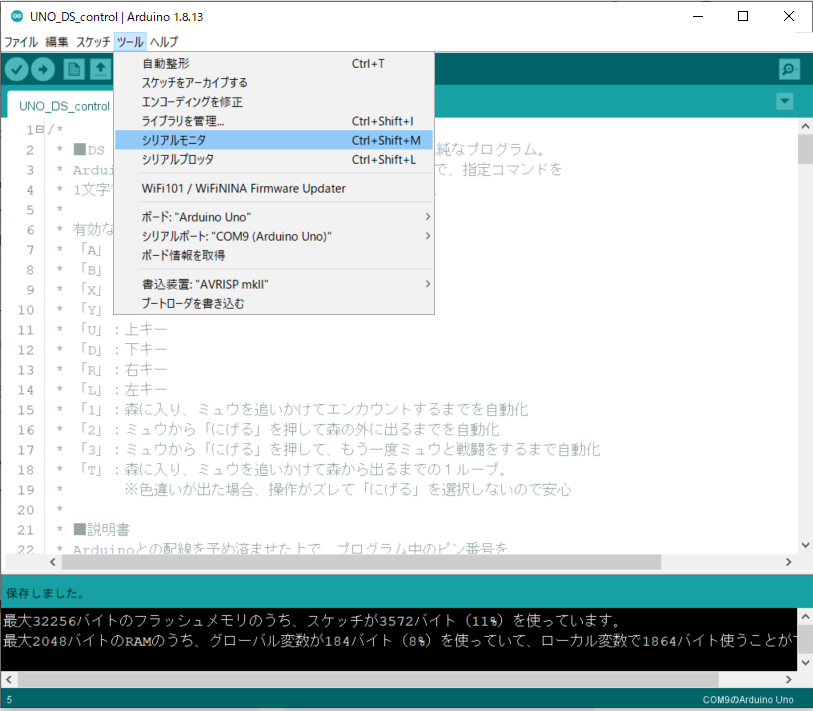The height and width of the screenshot is (711, 813).
Task: Click editor vertical scrollbar down arrow
Action: point(805,545)
